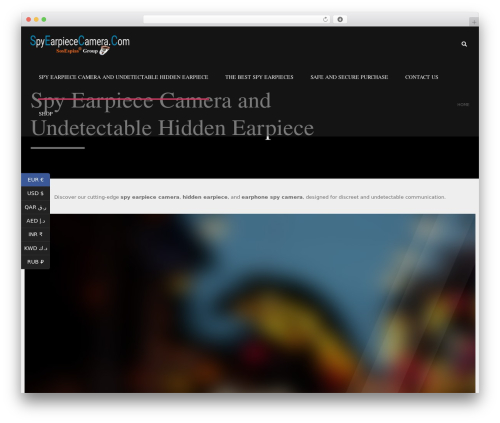Click the page title heading text
Viewport: 500px width, 423px height.
[x=172, y=114]
